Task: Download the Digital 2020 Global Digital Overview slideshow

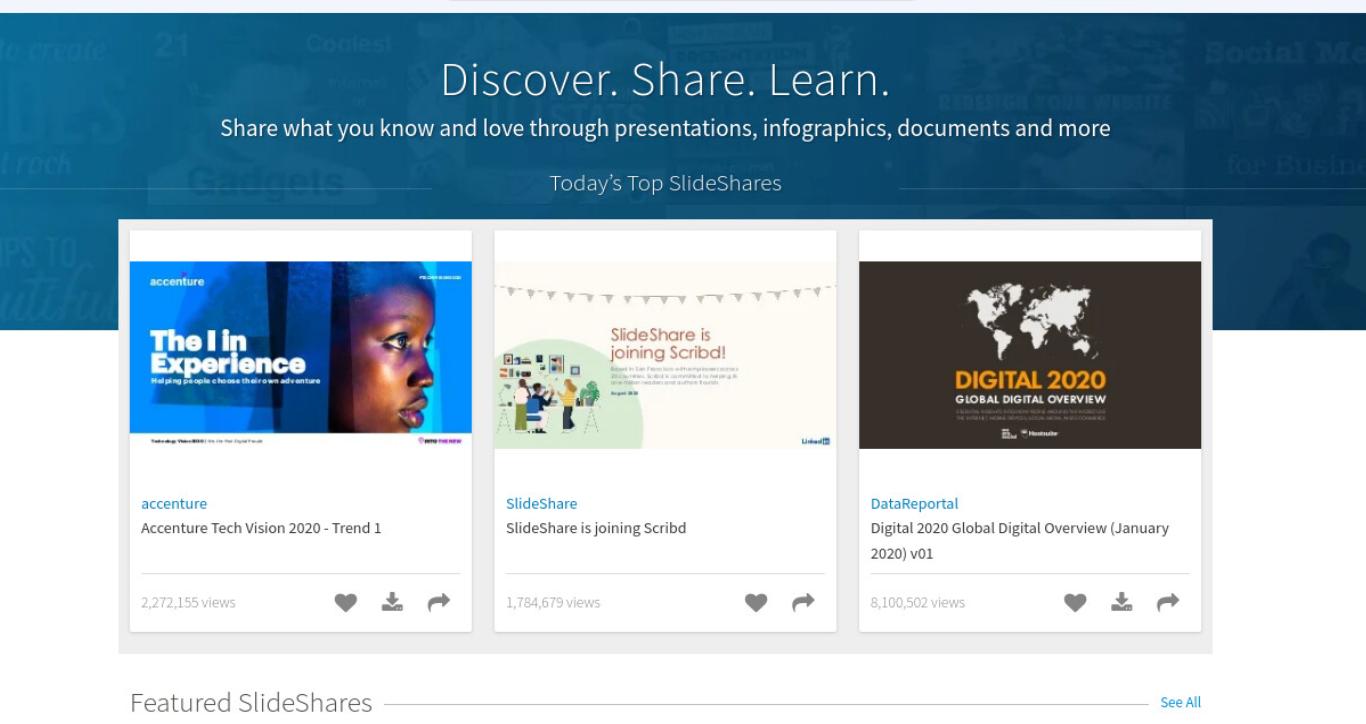Action: tap(1122, 602)
